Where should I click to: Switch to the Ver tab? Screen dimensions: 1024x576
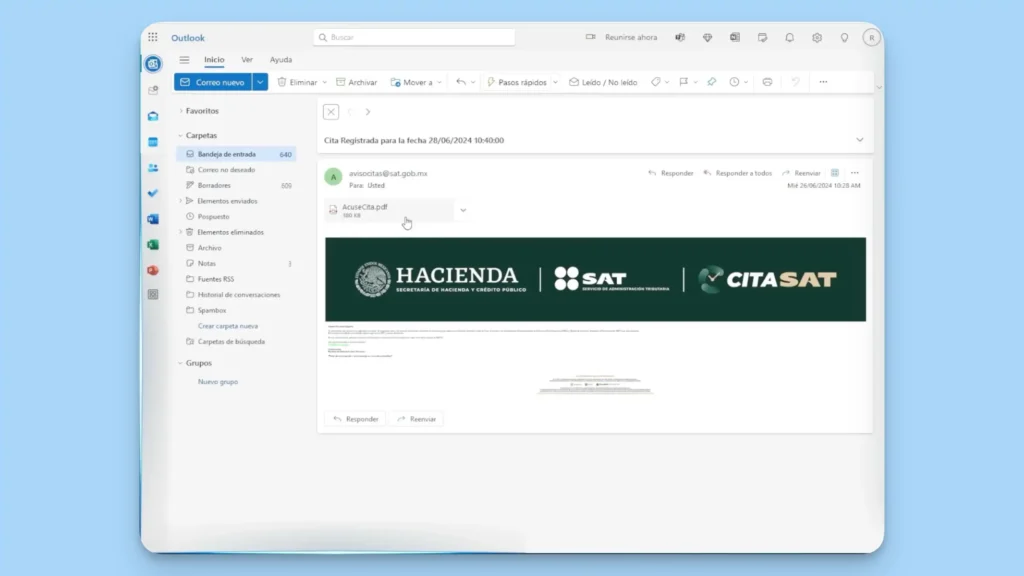(x=247, y=59)
